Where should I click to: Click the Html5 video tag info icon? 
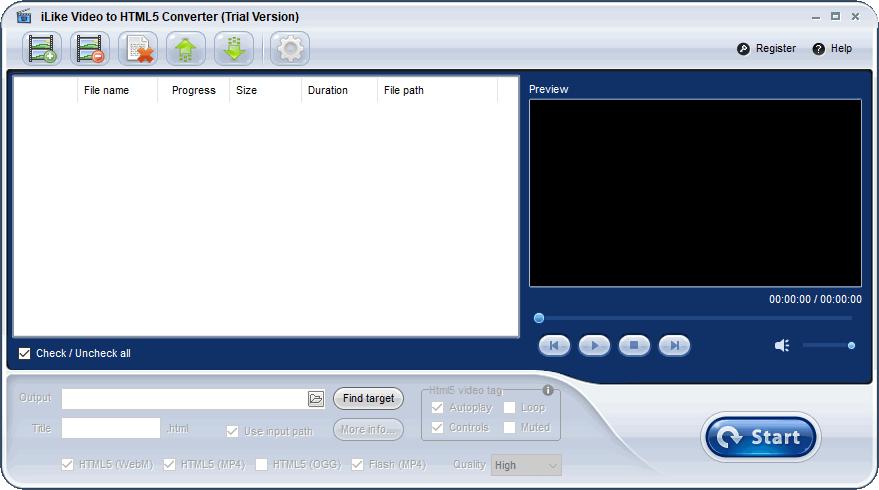548,390
